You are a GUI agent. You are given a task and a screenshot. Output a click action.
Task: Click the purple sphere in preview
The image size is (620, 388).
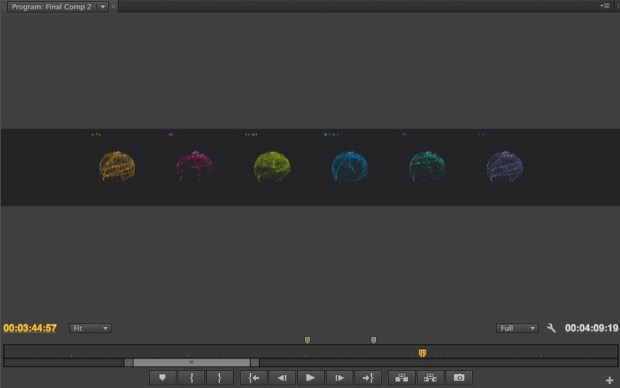505,166
